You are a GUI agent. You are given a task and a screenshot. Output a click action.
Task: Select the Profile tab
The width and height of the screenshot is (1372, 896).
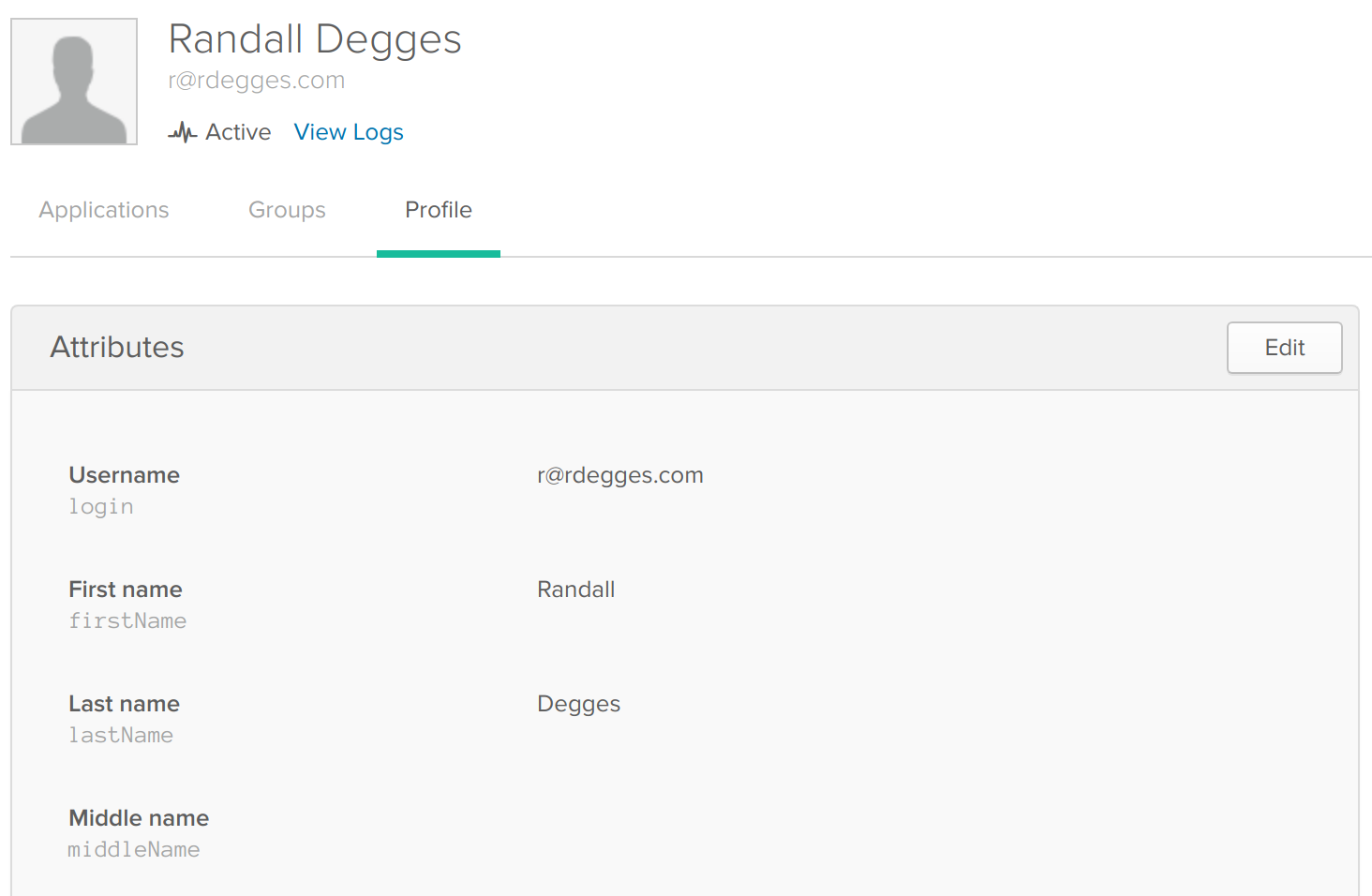(439, 210)
